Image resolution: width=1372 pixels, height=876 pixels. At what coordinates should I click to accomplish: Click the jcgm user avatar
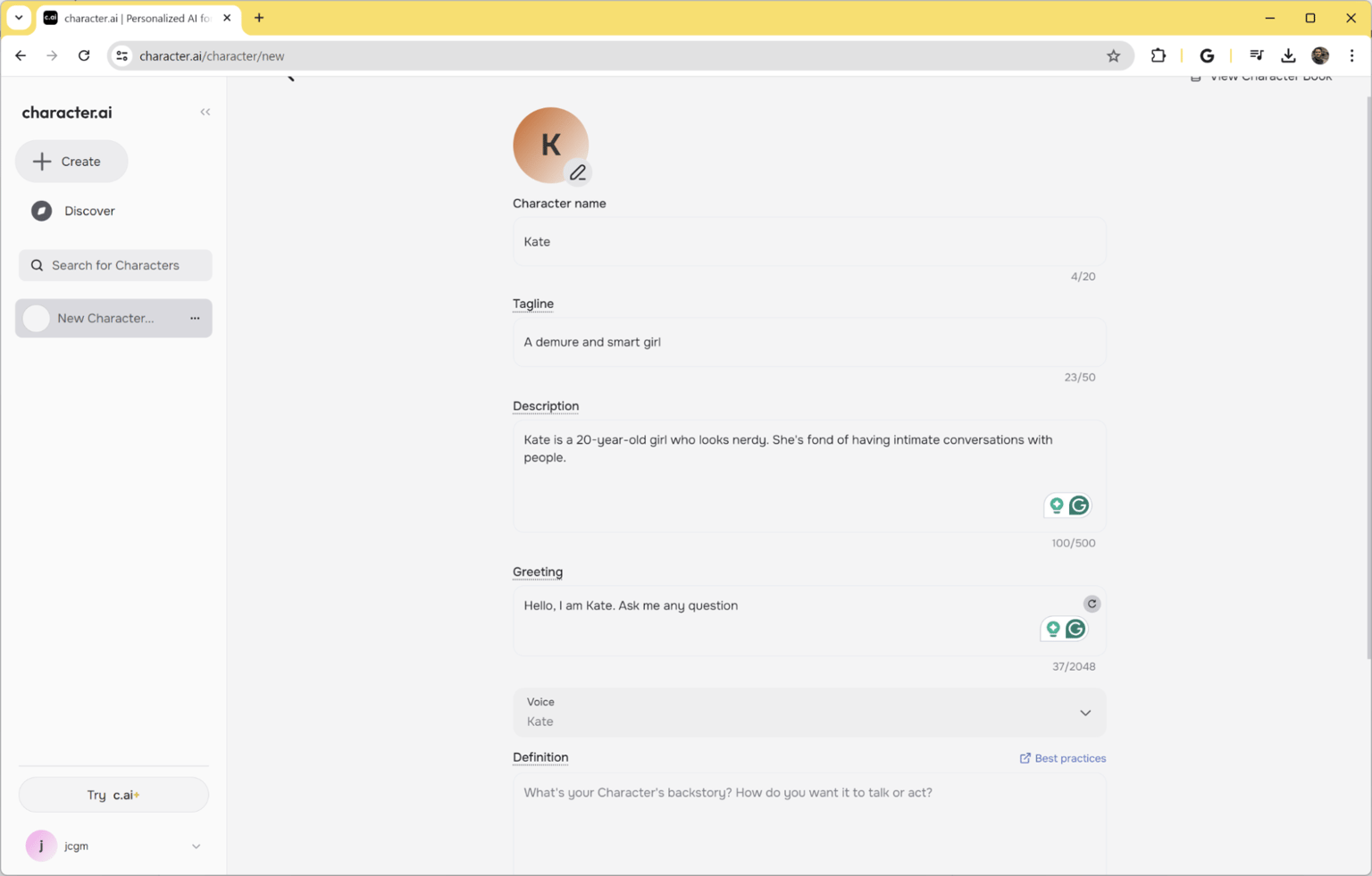tap(41, 846)
